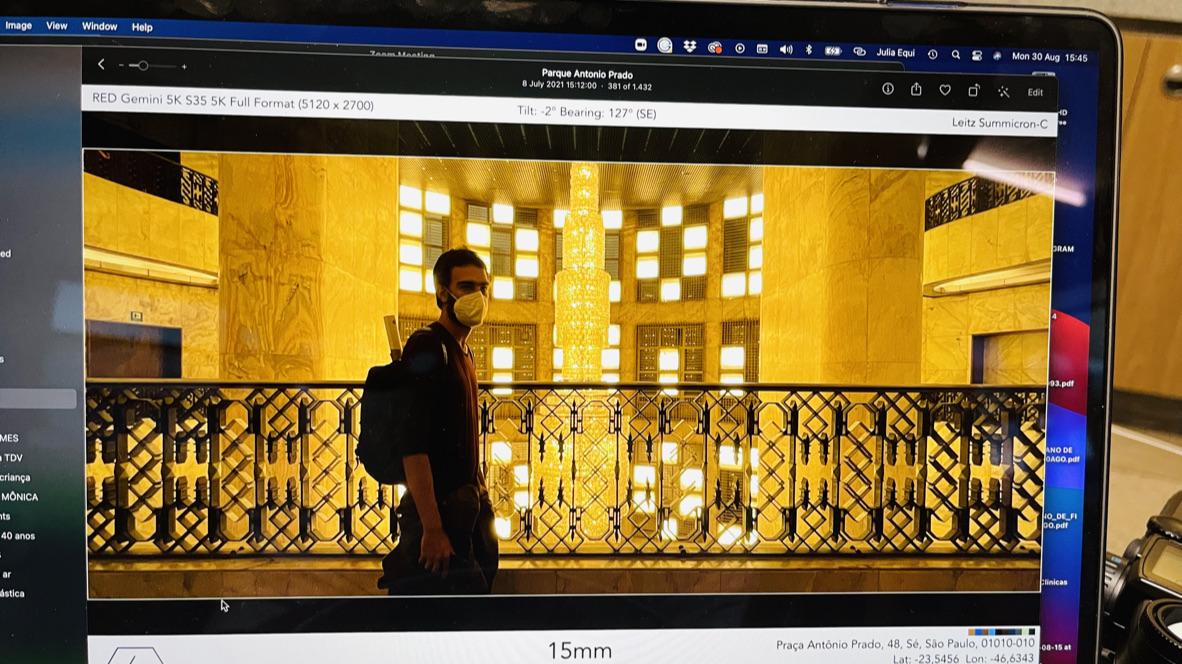Click the zoom out minus sign
The width and height of the screenshot is (1182, 664).
[x=121, y=66]
